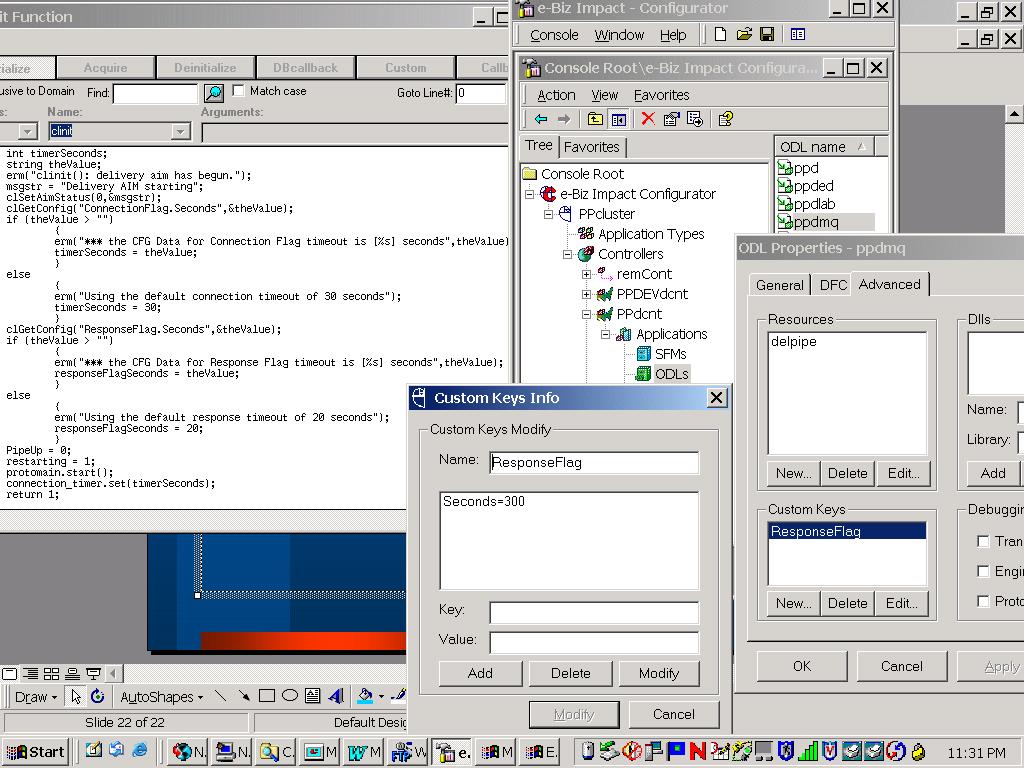
Task: Click the Up one level folder icon
Action: (595, 119)
